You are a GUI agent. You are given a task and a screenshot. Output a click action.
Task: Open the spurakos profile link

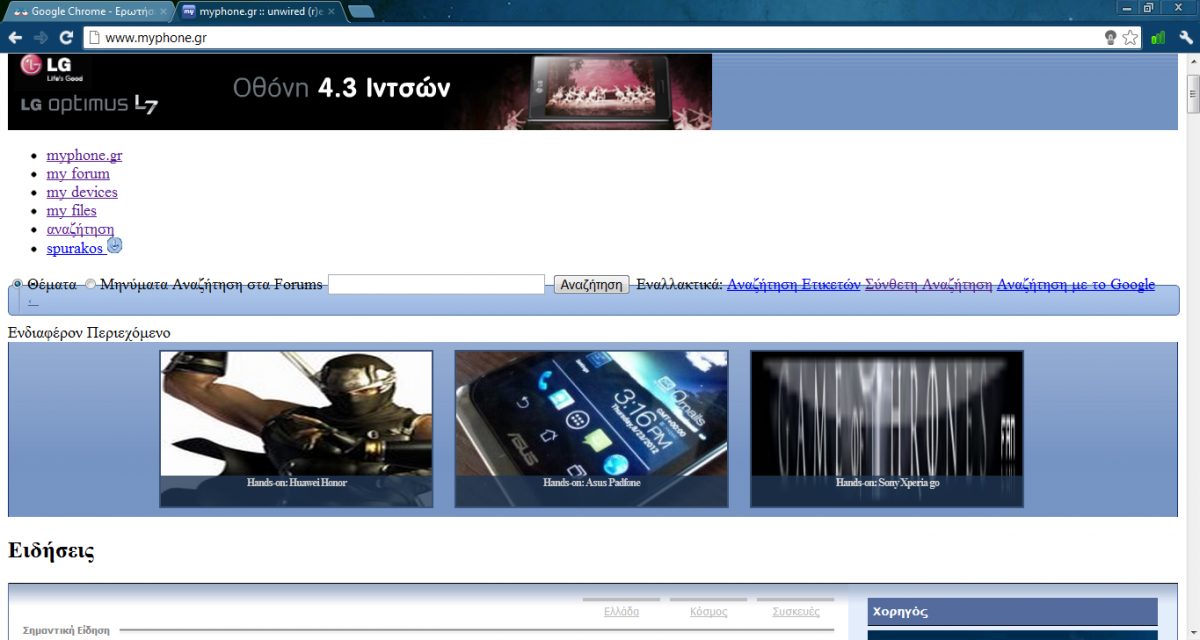coord(75,248)
